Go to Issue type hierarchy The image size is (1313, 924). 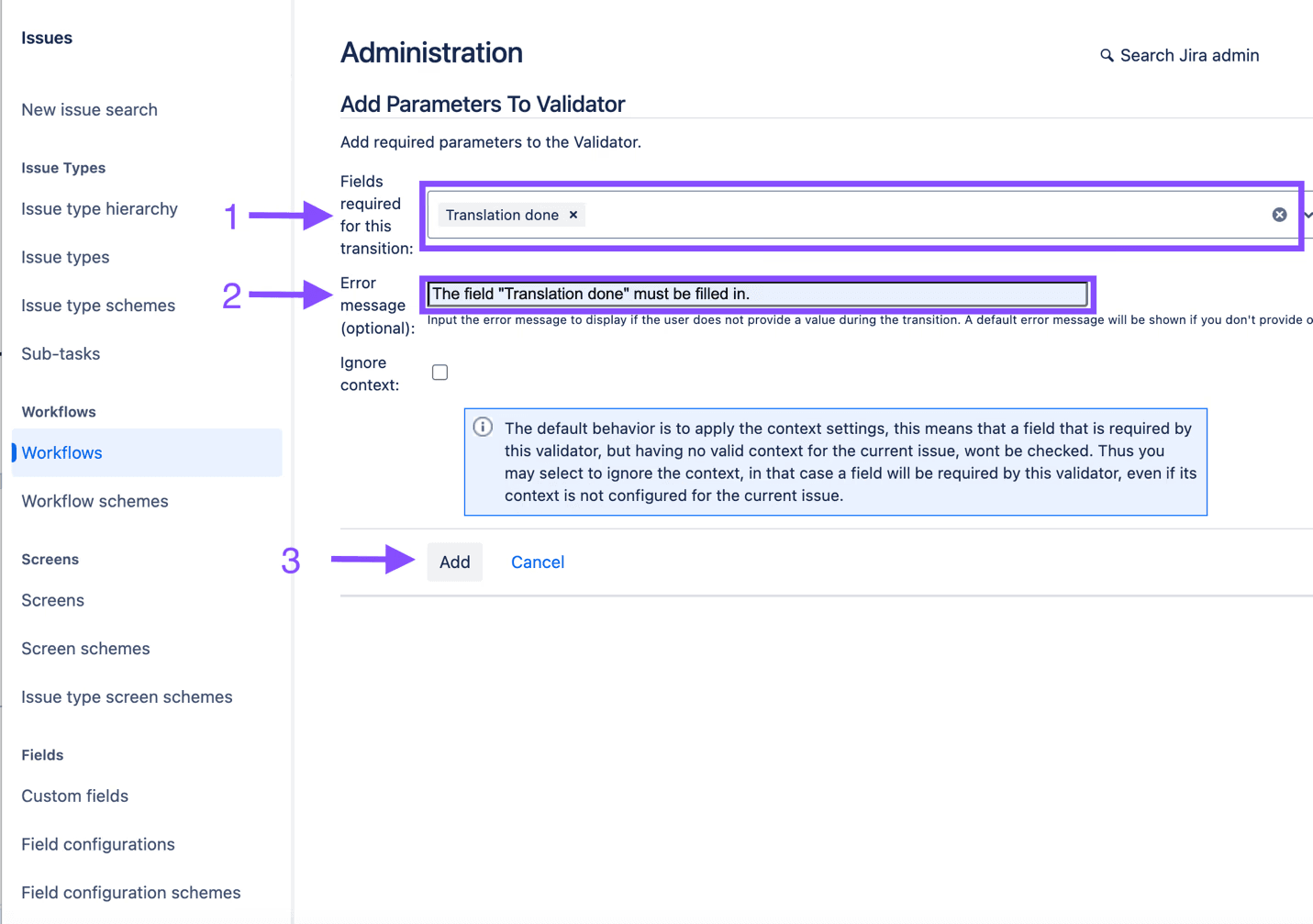(x=99, y=208)
